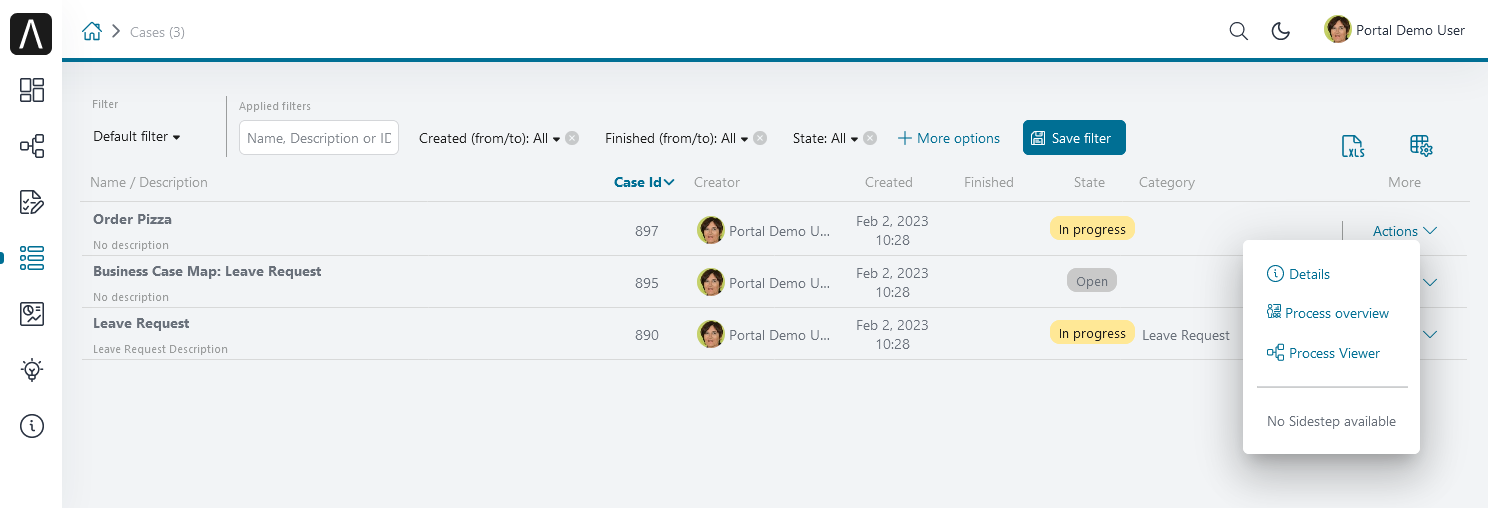
Task: Collapse the Actions dropdown for Order Pizza
Action: [x=1405, y=231]
